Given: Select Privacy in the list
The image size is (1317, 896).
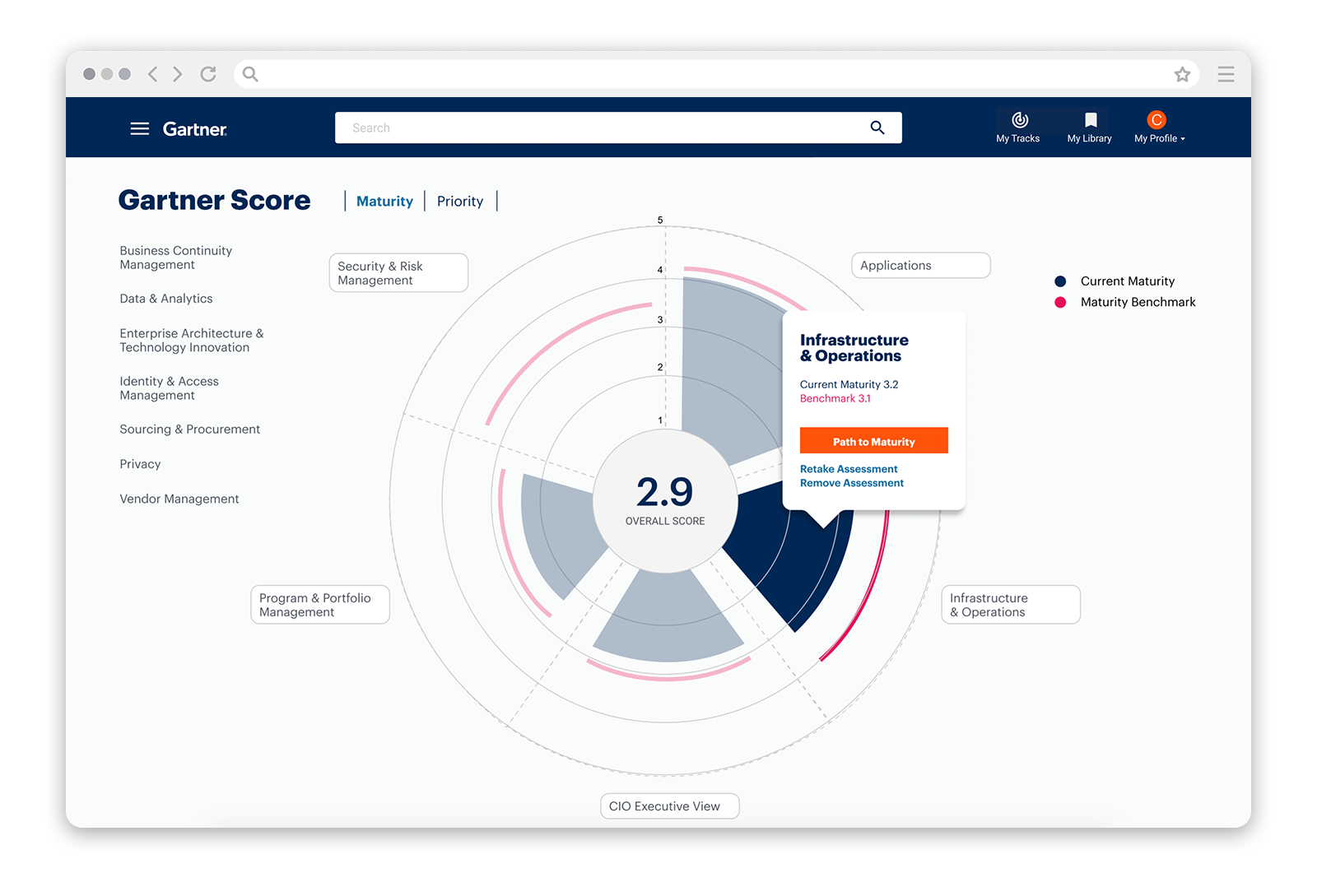Looking at the screenshot, I should pos(140,464).
